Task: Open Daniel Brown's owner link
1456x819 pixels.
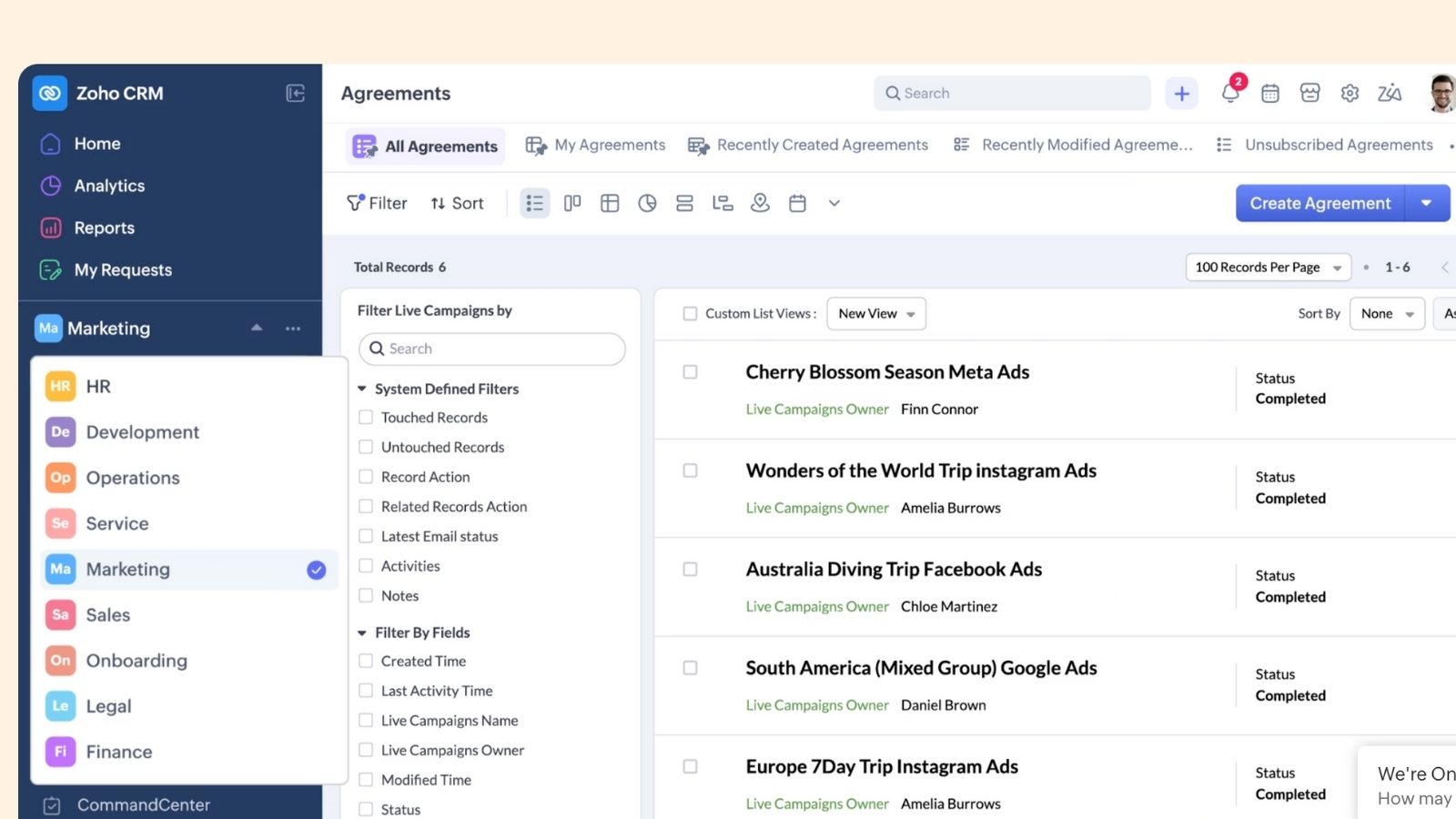Action: [943, 704]
